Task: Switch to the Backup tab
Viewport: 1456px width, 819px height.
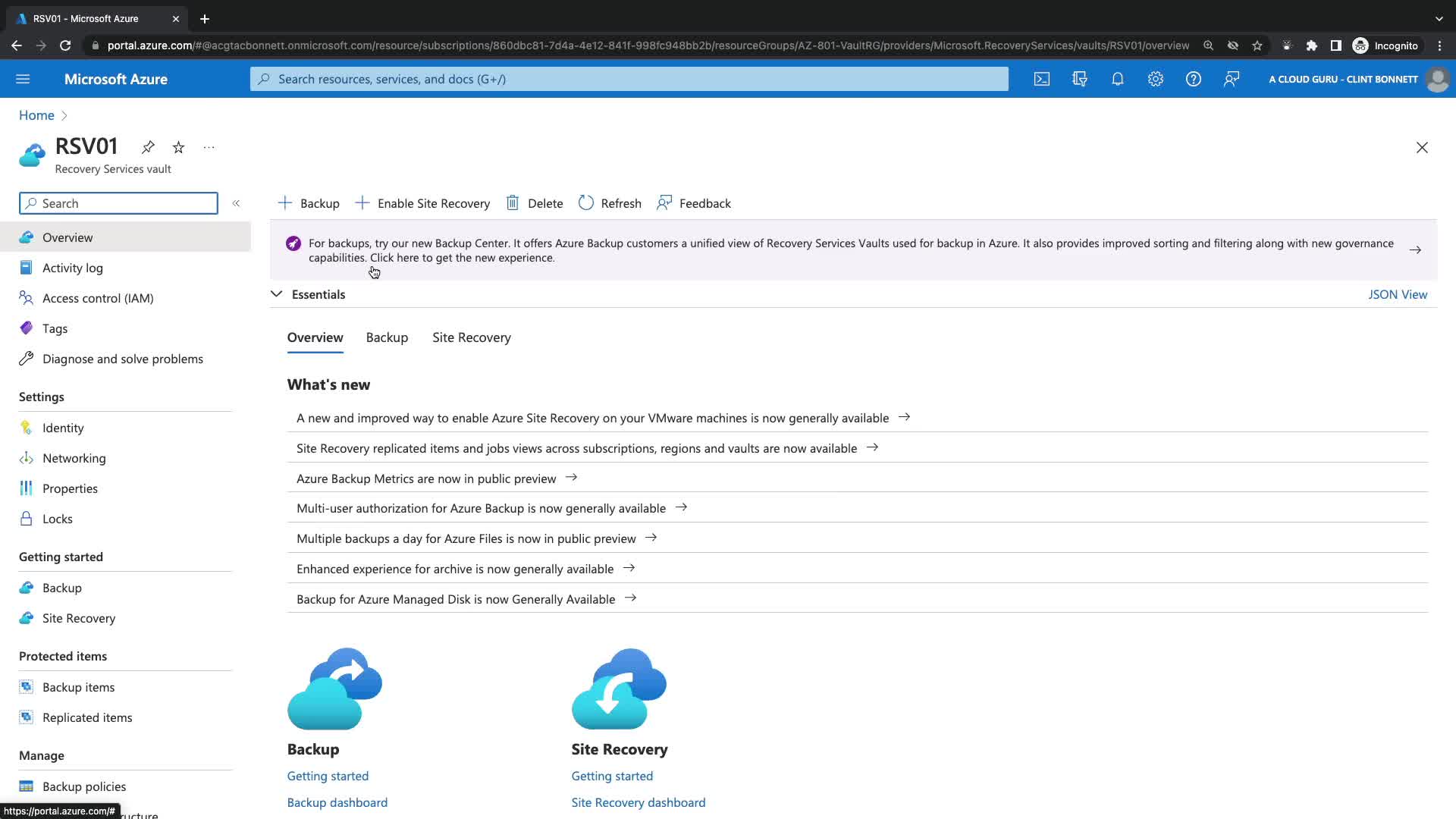Action: click(x=387, y=337)
